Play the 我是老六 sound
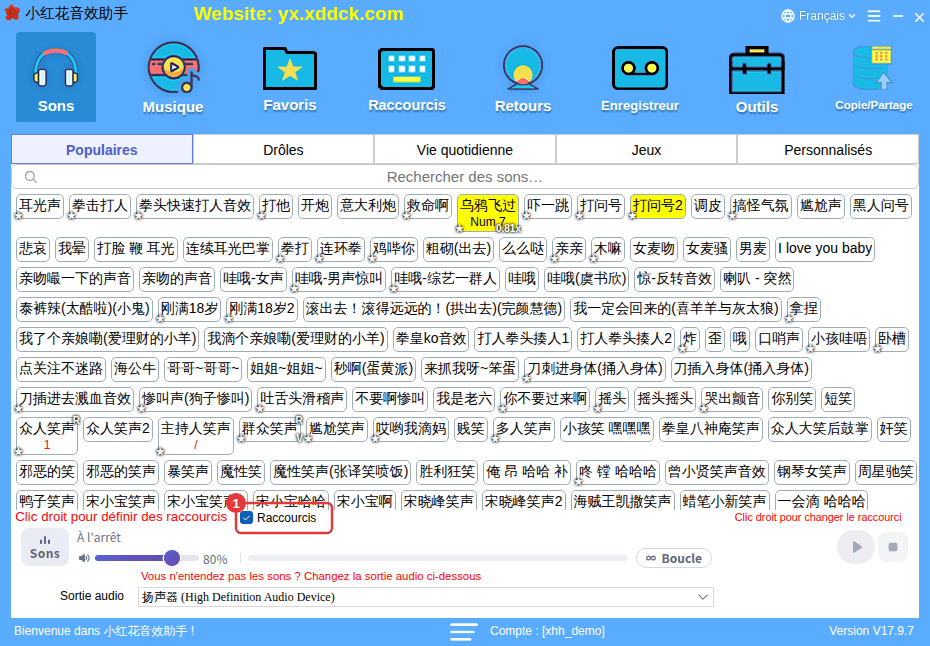 coord(464,399)
